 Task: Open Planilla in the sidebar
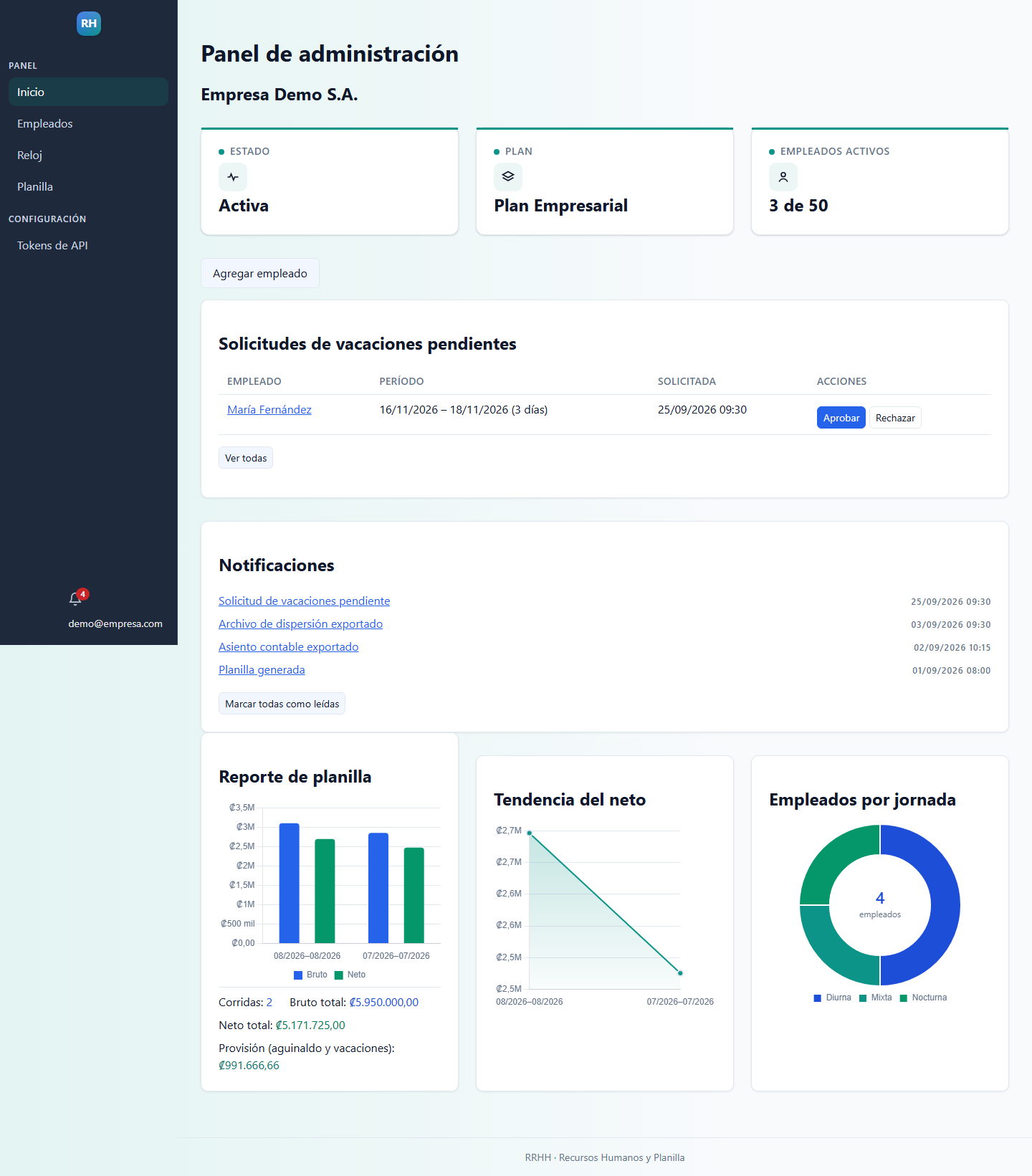click(x=88, y=186)
